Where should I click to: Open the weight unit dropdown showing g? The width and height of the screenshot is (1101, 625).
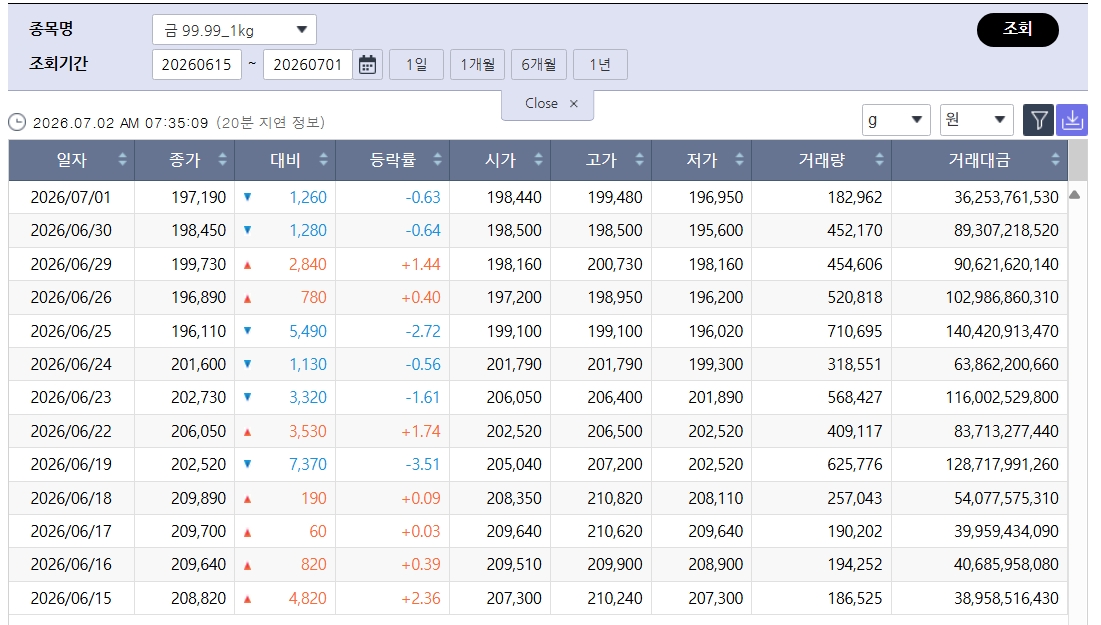point(896,120)
